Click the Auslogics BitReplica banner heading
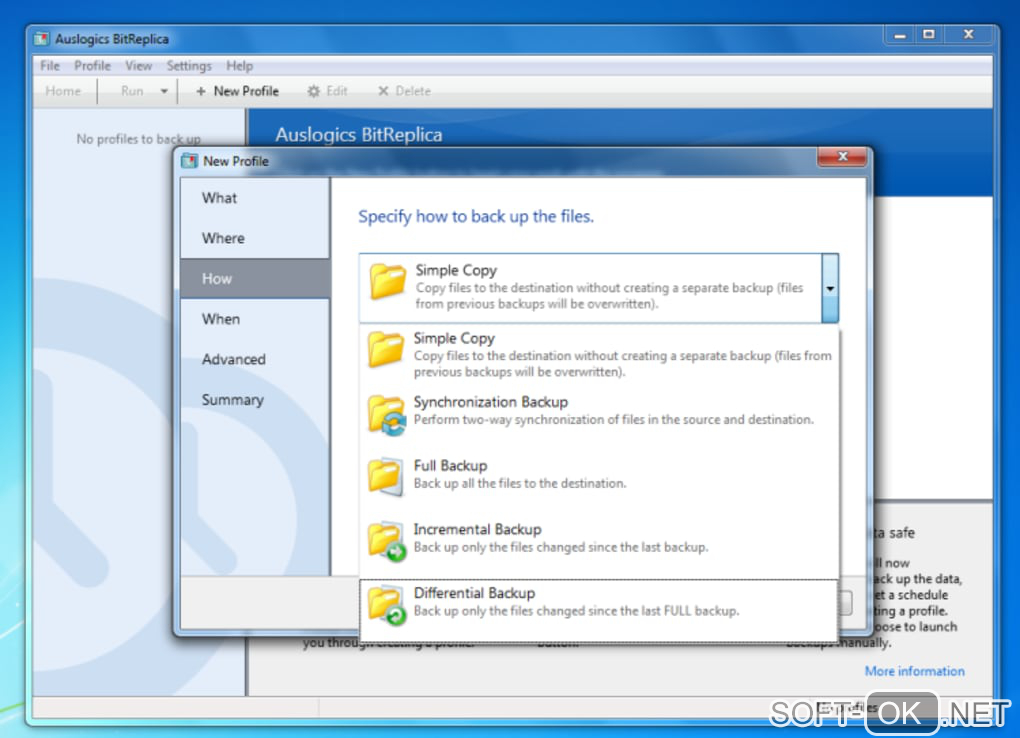This screenshot has height=738, width=1020. tap(358, 135)
